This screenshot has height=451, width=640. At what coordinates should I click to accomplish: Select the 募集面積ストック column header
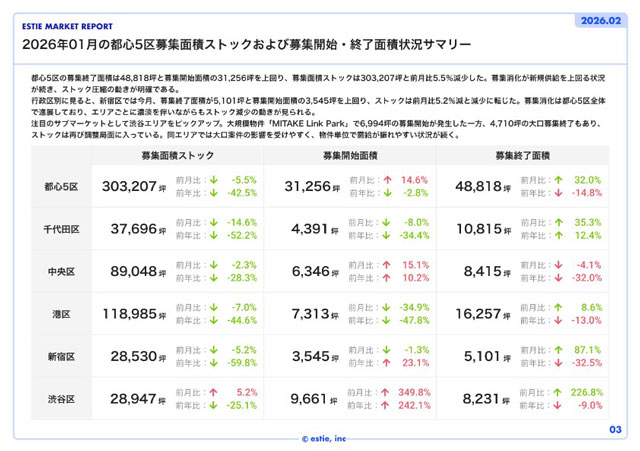click(178, 156)
